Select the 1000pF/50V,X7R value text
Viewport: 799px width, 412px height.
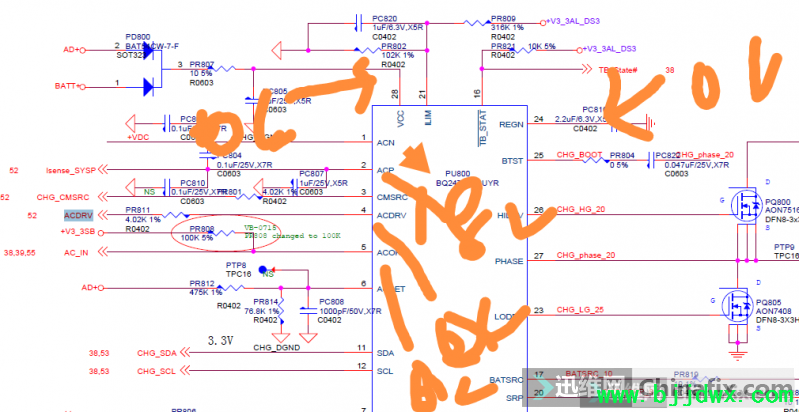350,311
